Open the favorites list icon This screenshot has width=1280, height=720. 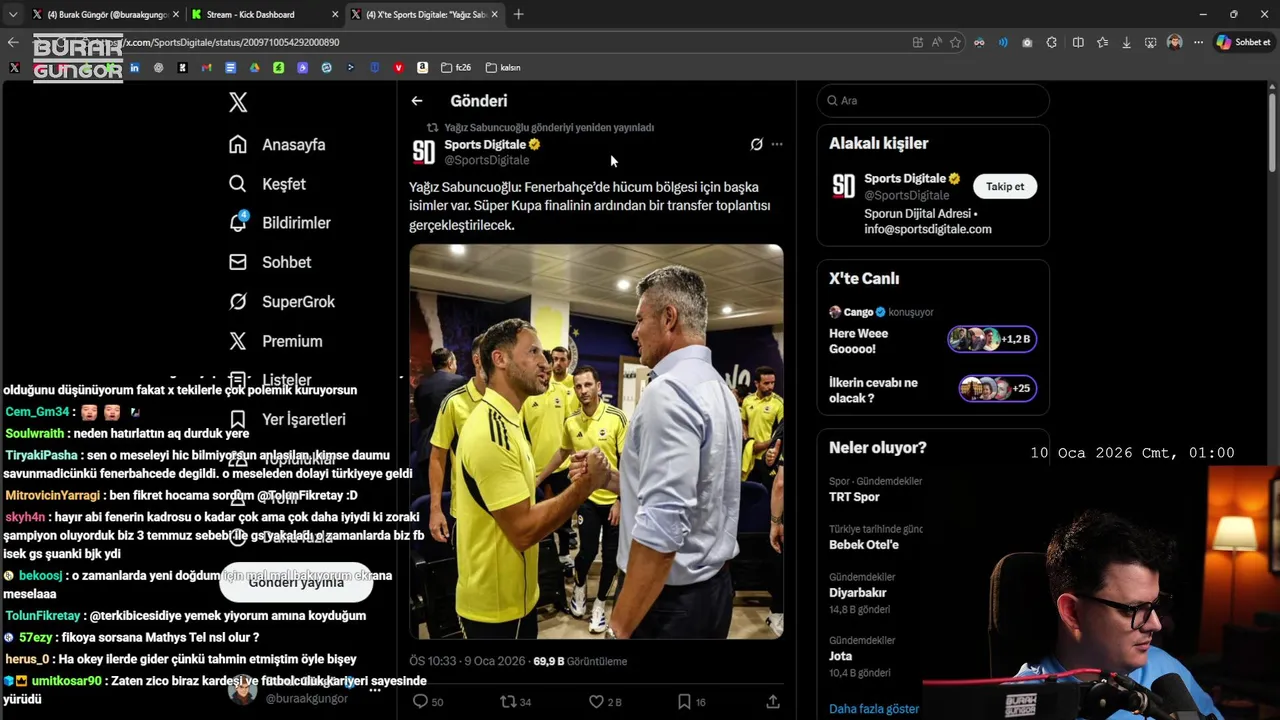[1102, 42]
